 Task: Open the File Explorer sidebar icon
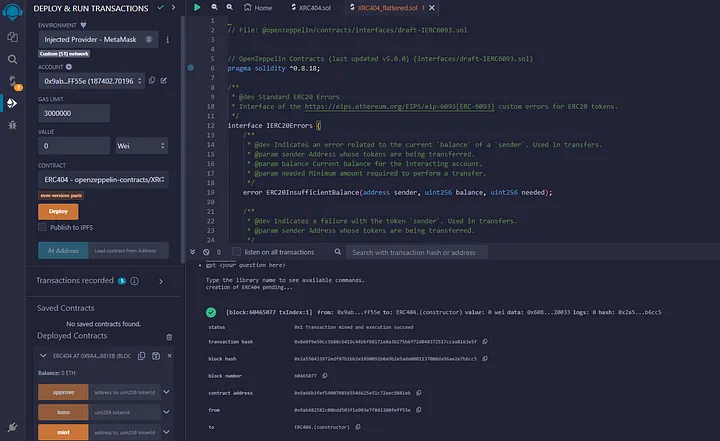coord(13,36)
